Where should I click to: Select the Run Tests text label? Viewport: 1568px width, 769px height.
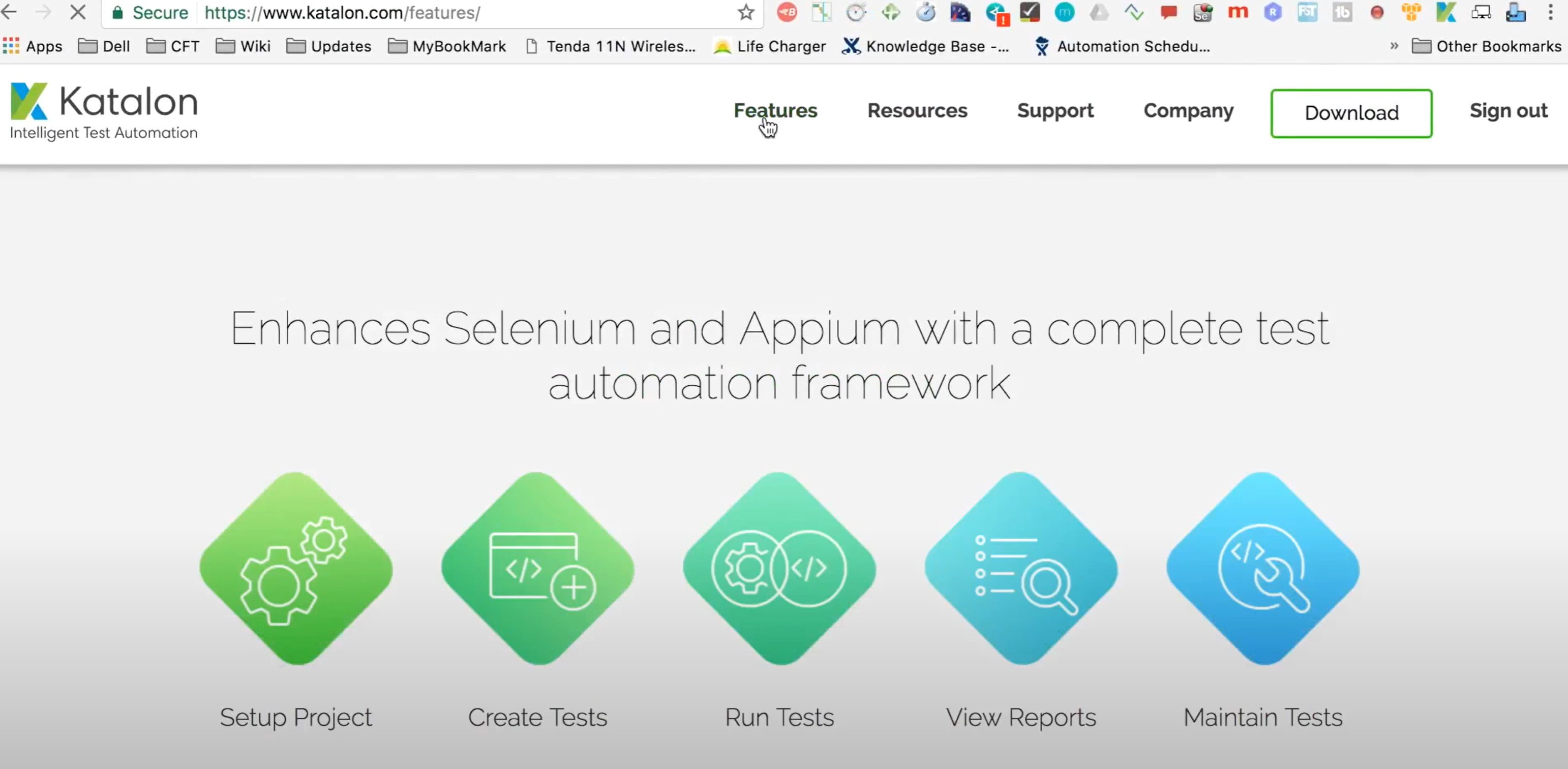click(x=779, y=718)
